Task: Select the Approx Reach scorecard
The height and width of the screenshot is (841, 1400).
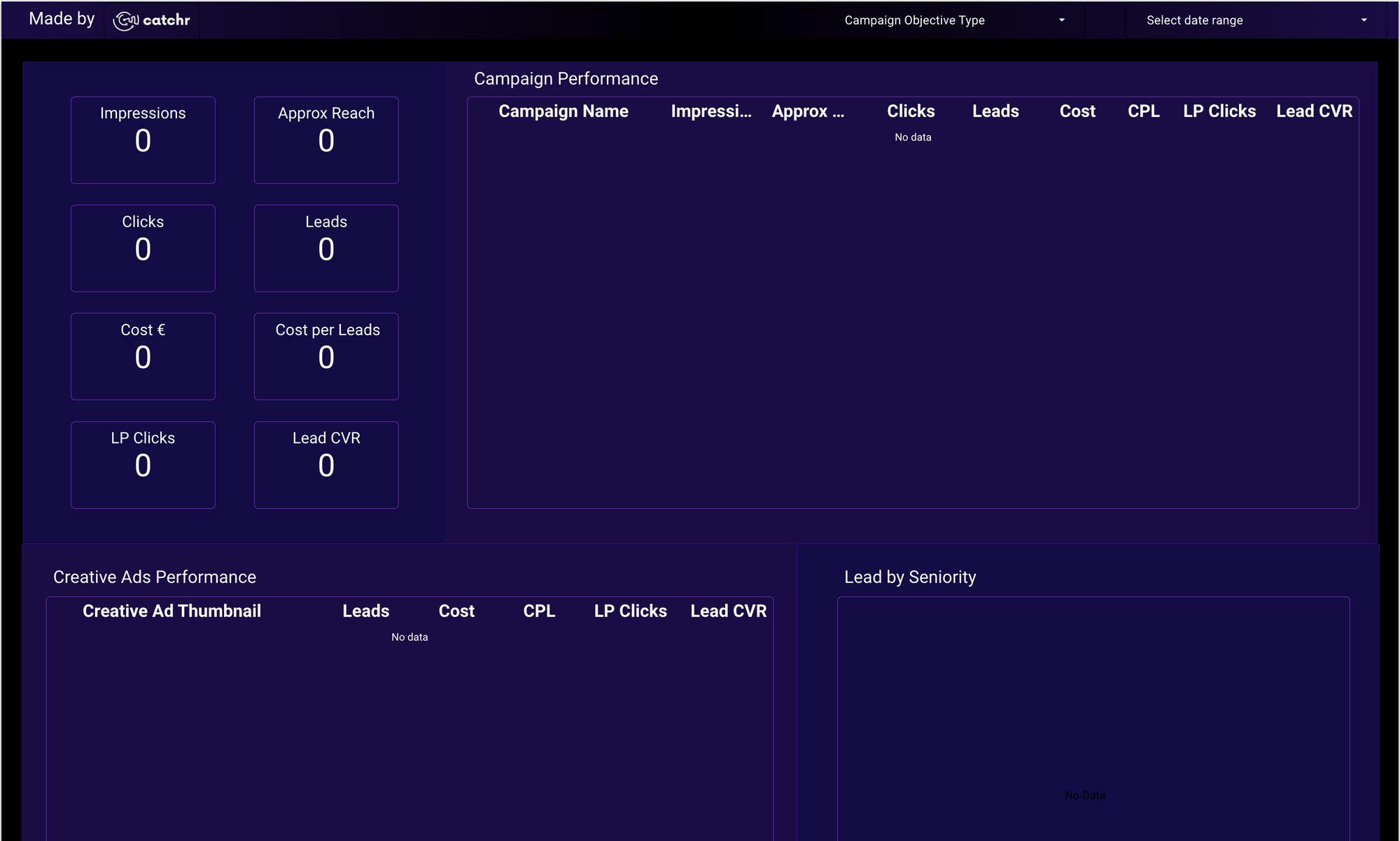Action: tap(325, 139)
